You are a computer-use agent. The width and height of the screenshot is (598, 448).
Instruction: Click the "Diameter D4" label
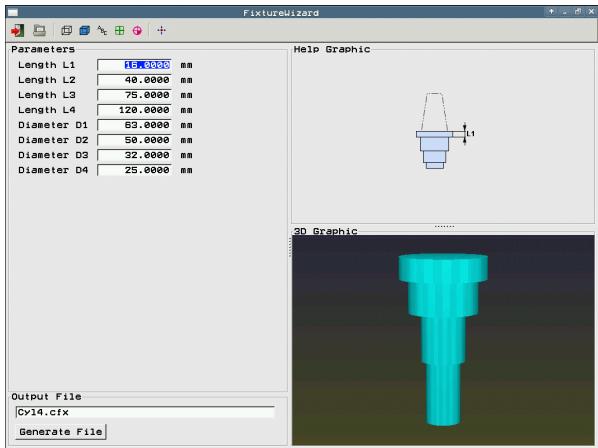(53, 170)
